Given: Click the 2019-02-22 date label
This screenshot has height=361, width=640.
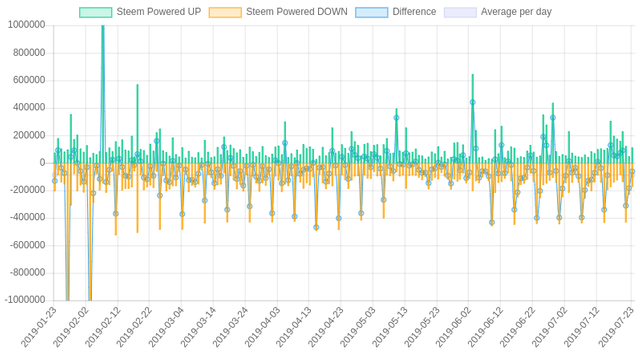Looking at the screenshot, I should (134, 328).
